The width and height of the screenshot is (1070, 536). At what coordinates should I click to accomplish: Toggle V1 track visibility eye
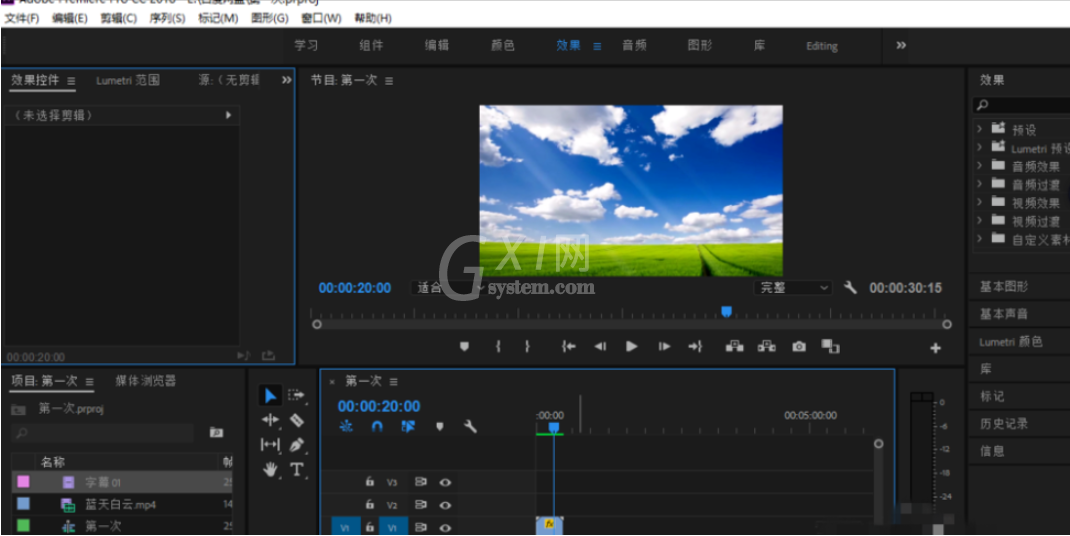[x=446, y=528]
